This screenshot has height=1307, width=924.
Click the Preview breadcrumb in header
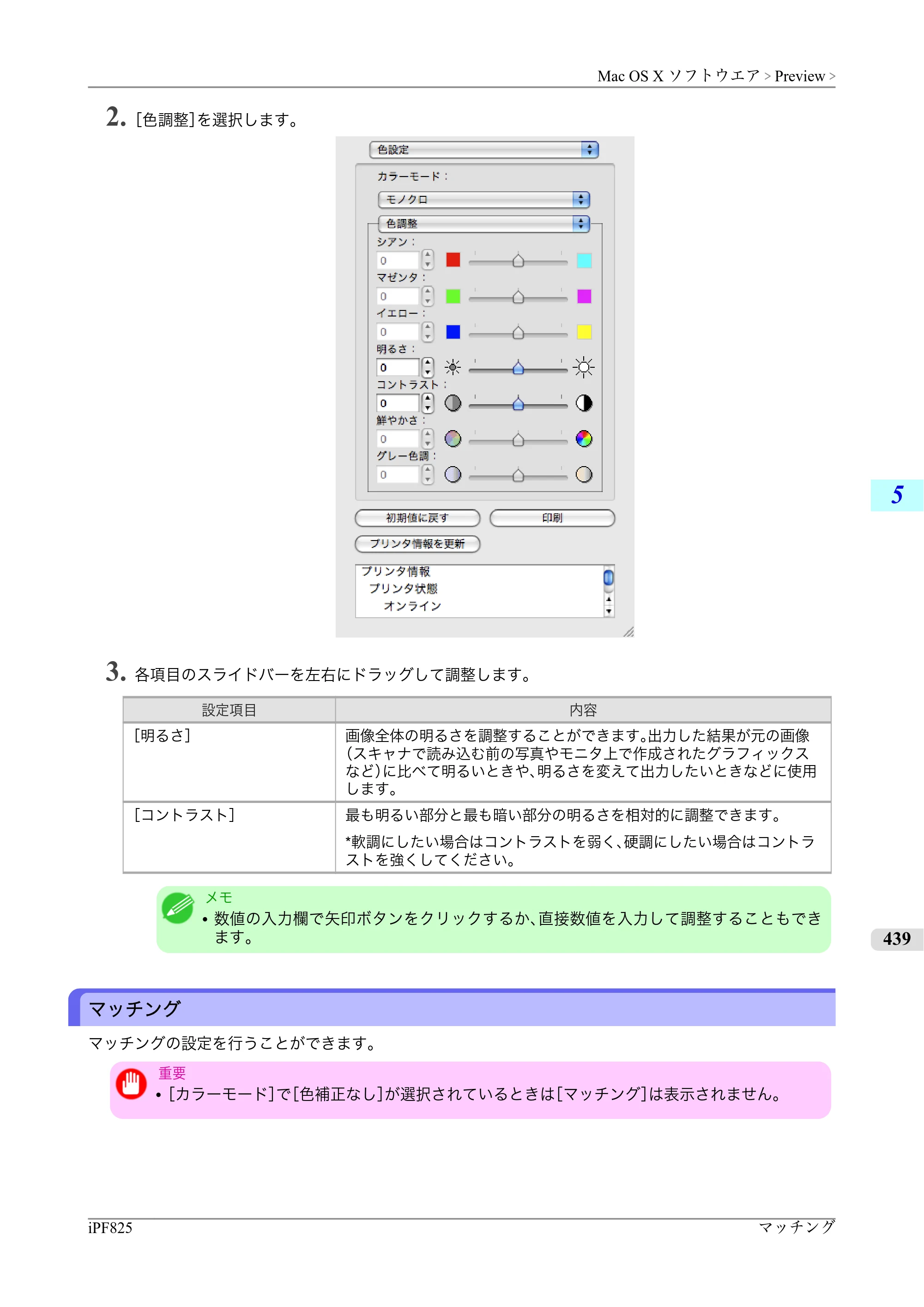pyautogui.click(x=799, y=76)
